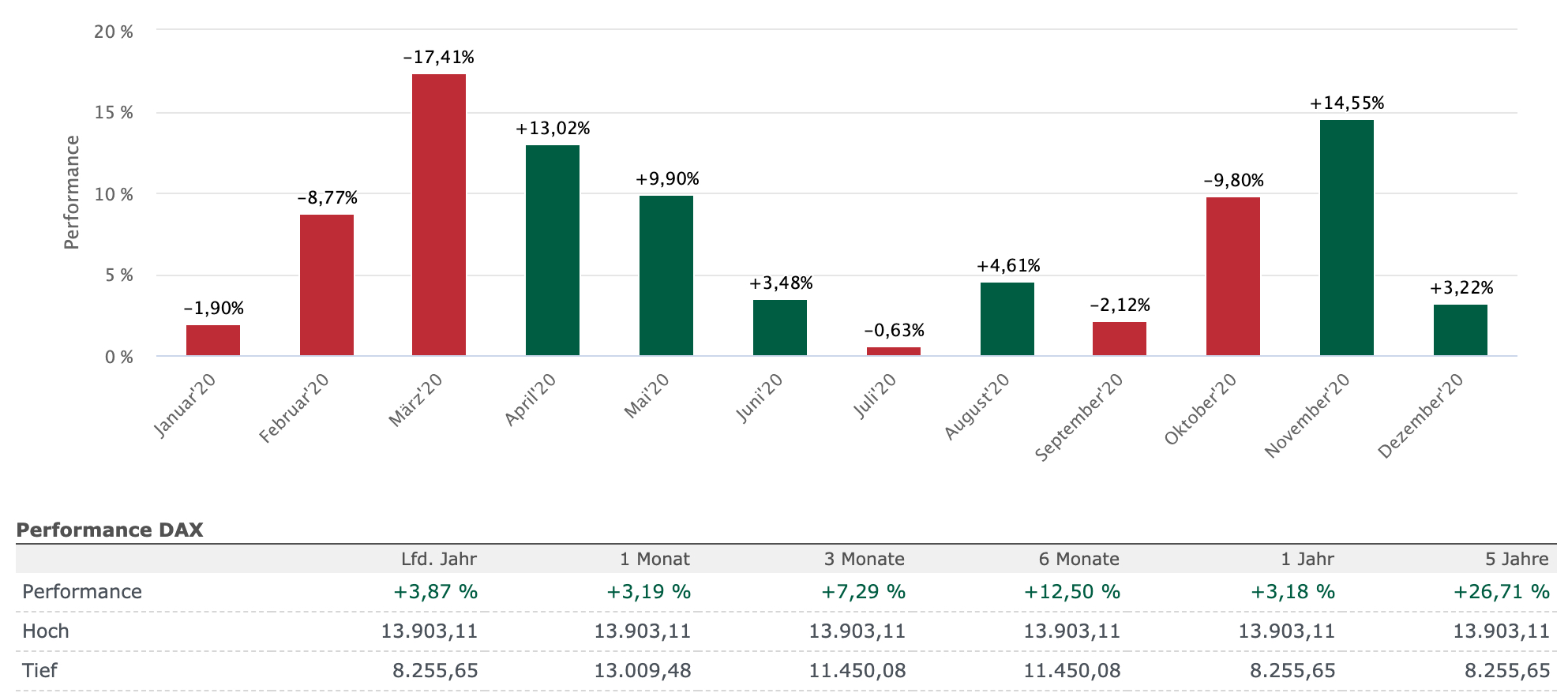
Task: Click the red März'20 bar
Action: point(439,215)
